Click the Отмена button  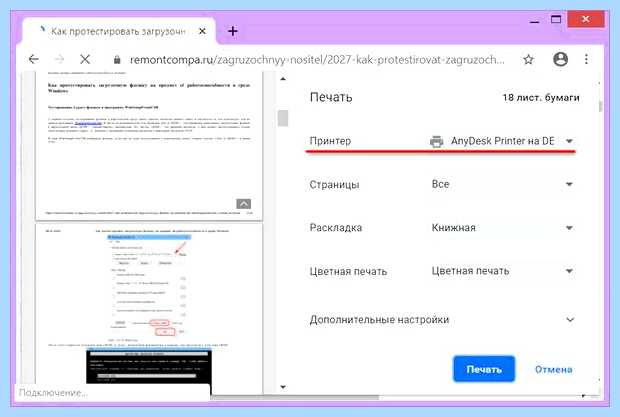(554, 370)
